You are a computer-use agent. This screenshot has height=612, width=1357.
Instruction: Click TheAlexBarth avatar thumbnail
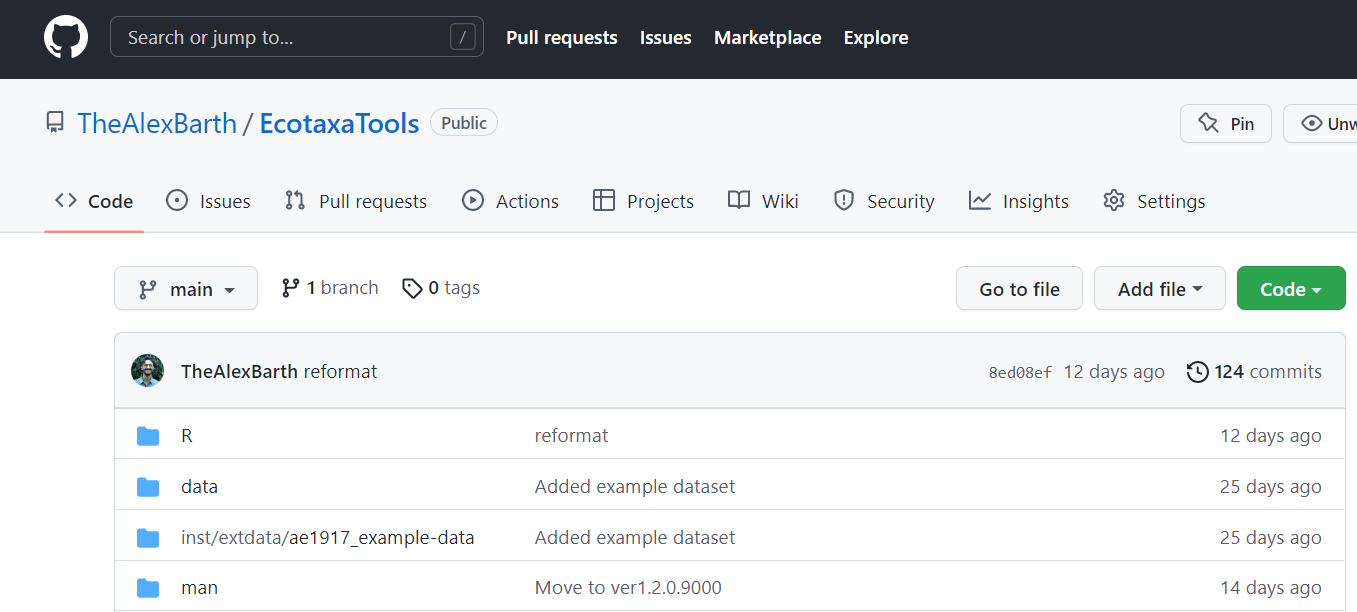tap(148, 371)
